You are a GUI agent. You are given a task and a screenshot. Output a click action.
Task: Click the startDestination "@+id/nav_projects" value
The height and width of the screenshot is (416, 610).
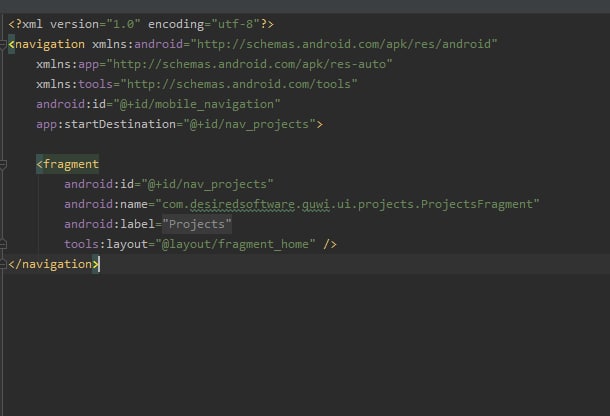pyautogui.click(x=249, y=125)
